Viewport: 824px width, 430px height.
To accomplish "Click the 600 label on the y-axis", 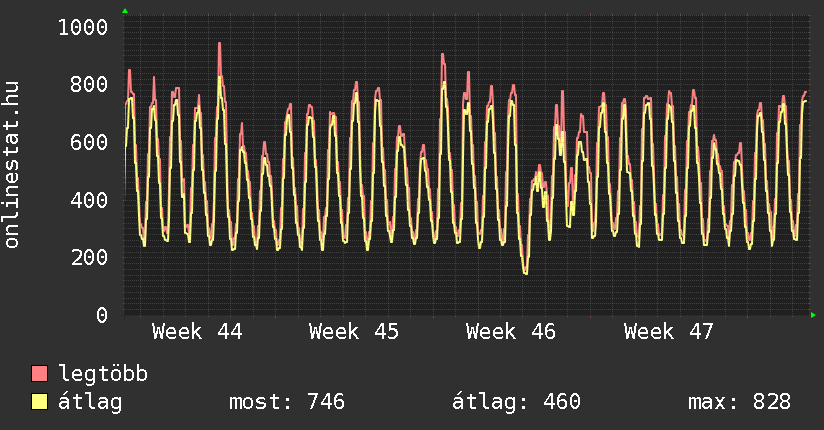I will (x=89, y=142).
